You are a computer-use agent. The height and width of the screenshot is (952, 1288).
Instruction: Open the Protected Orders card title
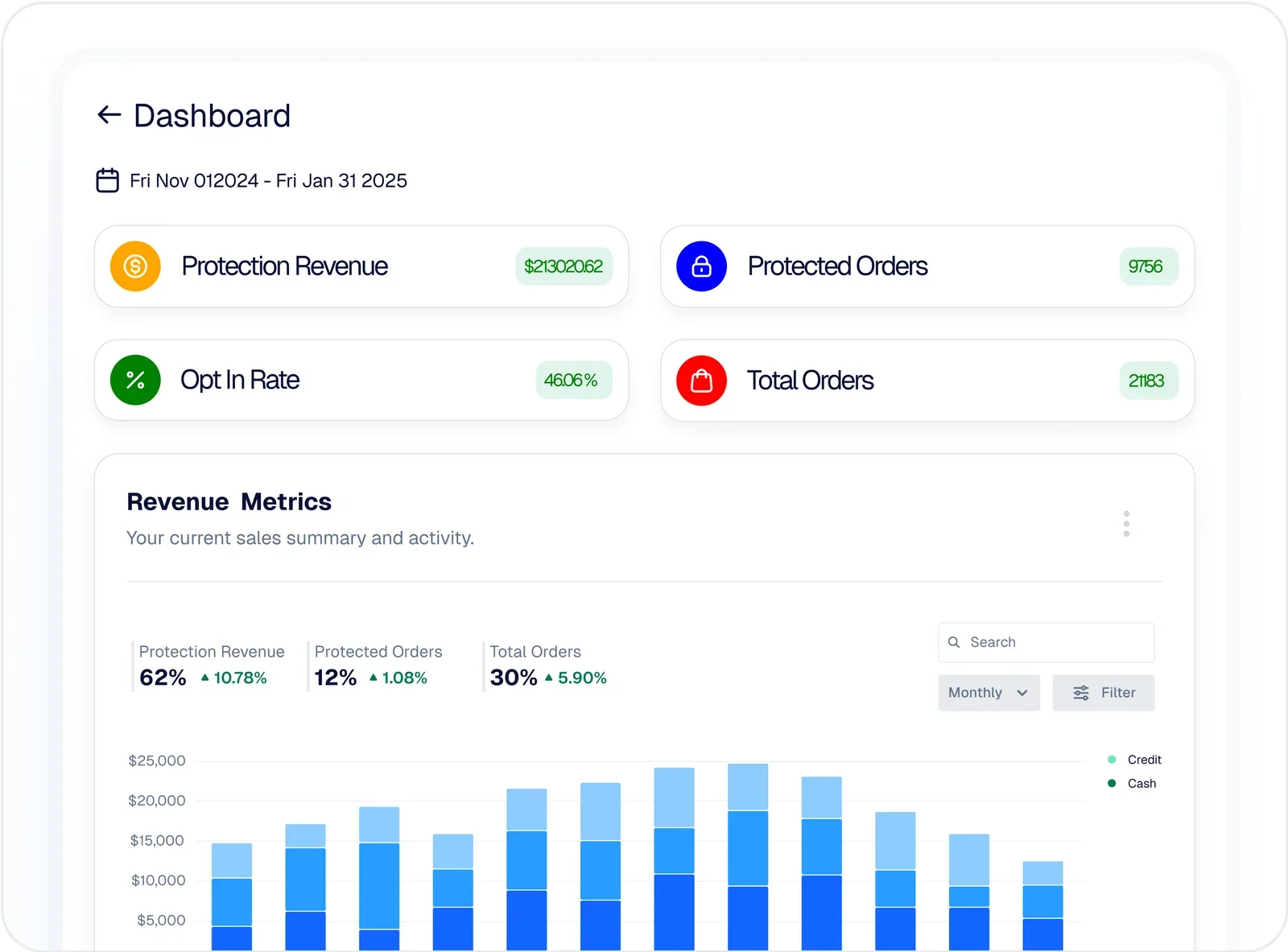[838, 266]
